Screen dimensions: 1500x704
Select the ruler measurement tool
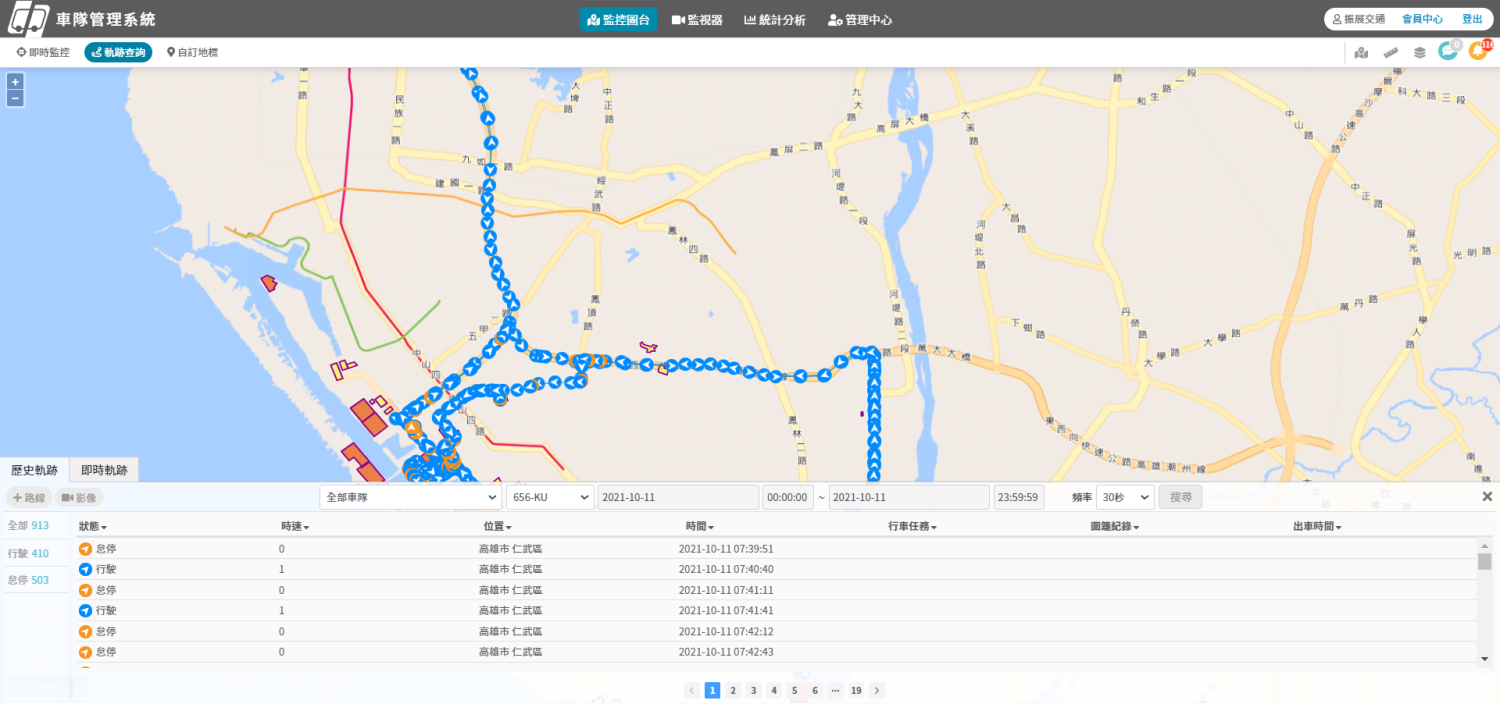click(1390, 53)
